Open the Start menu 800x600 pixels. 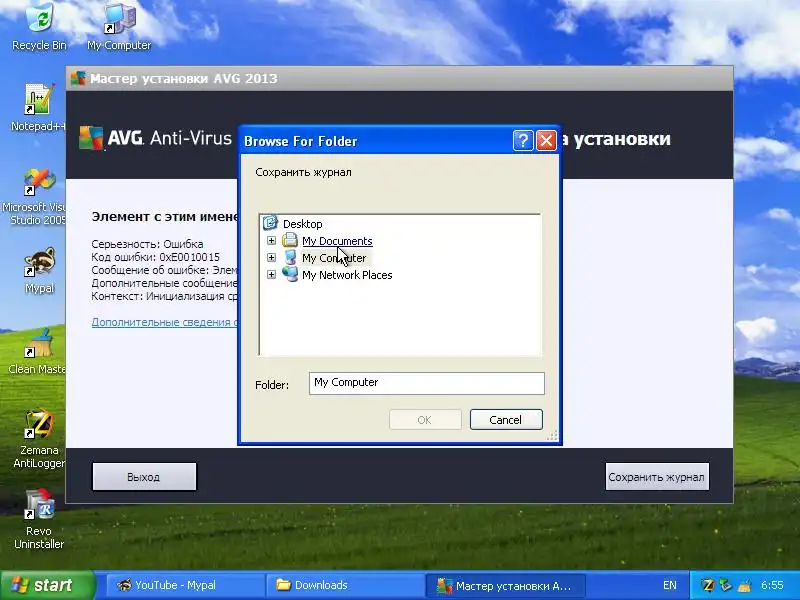point(47,585)
